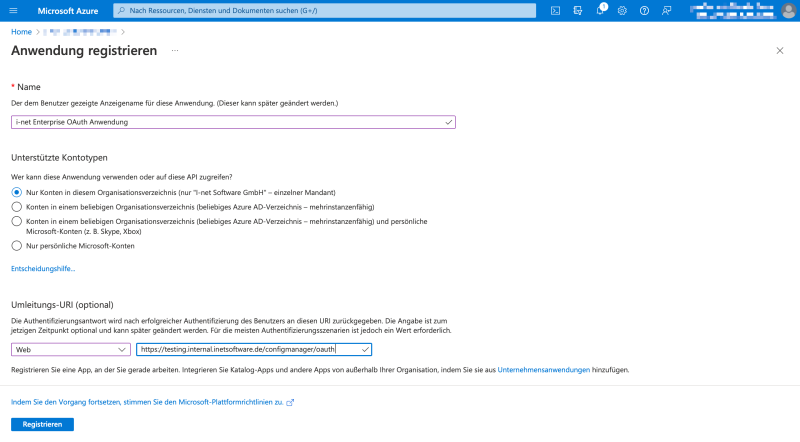This screenshot has width=800, height=442.
Task: Select 'Nur Konten in diesem Organisationsverzeichnis' option
Action: (16, 192)
